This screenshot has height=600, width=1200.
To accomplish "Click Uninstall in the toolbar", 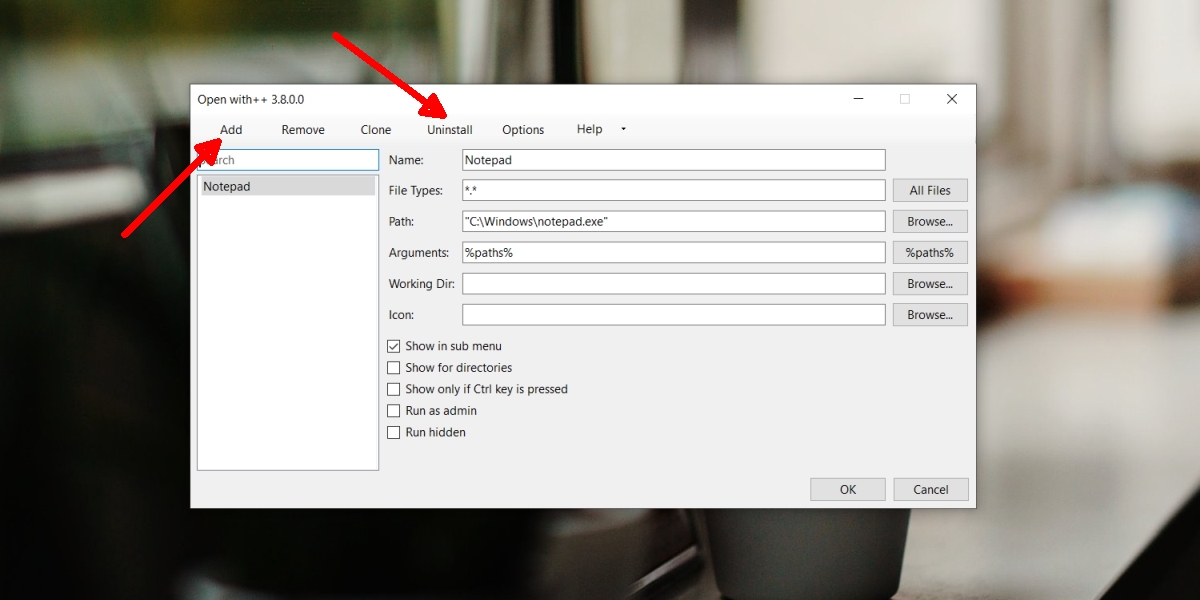I will pos(450,129).
